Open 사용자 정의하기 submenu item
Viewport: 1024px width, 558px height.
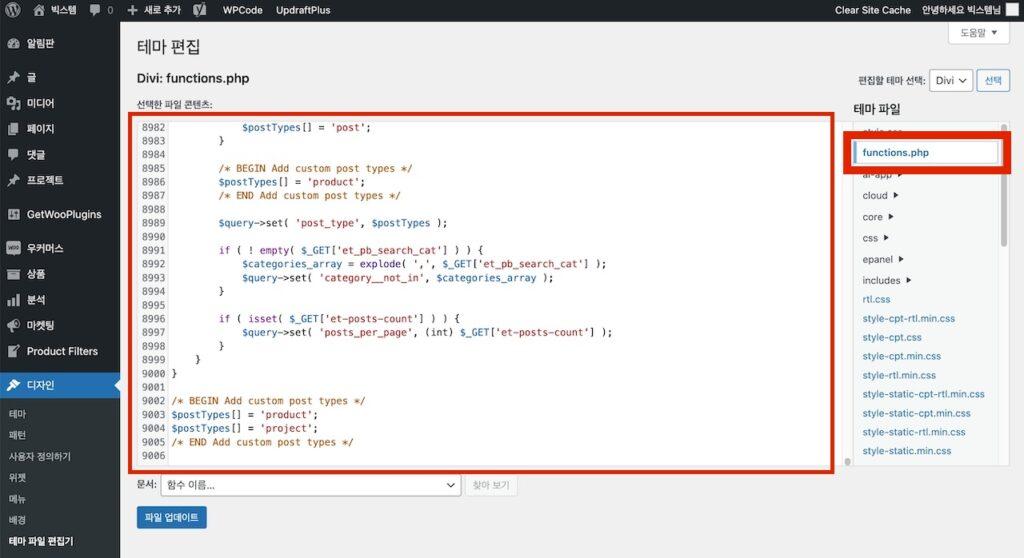tap(39, 456)
